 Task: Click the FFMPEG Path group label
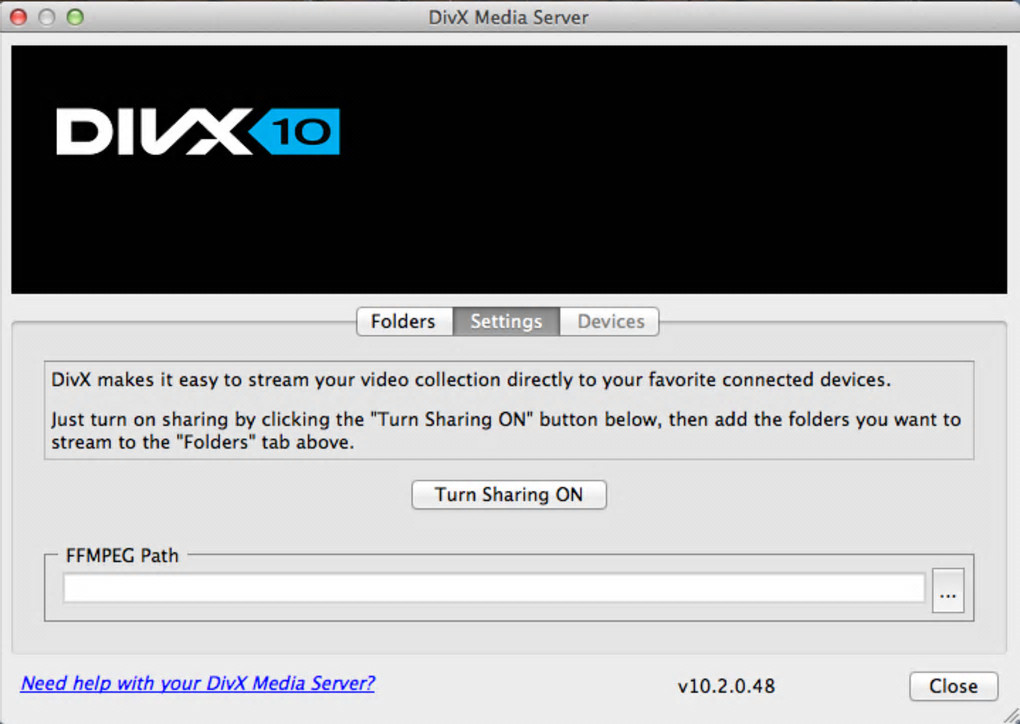click(122, 556)
